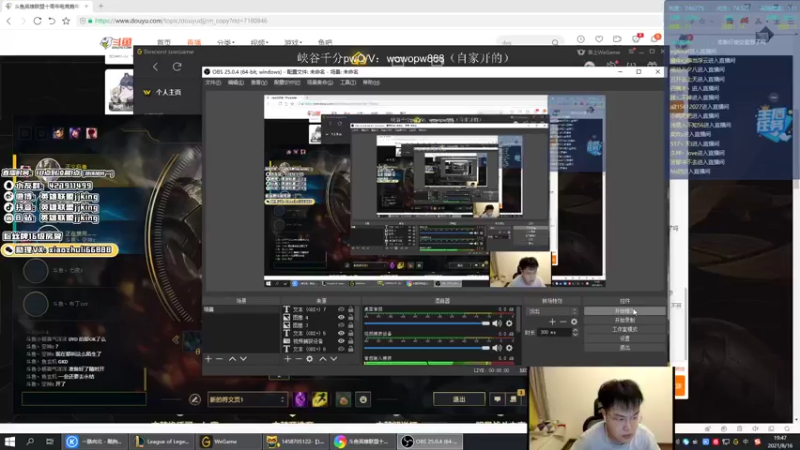Expand Douyu 分类 navigation dropdown
Image resolution: width=800 pixels, height=450 pixels.
(x=226, y=42)
